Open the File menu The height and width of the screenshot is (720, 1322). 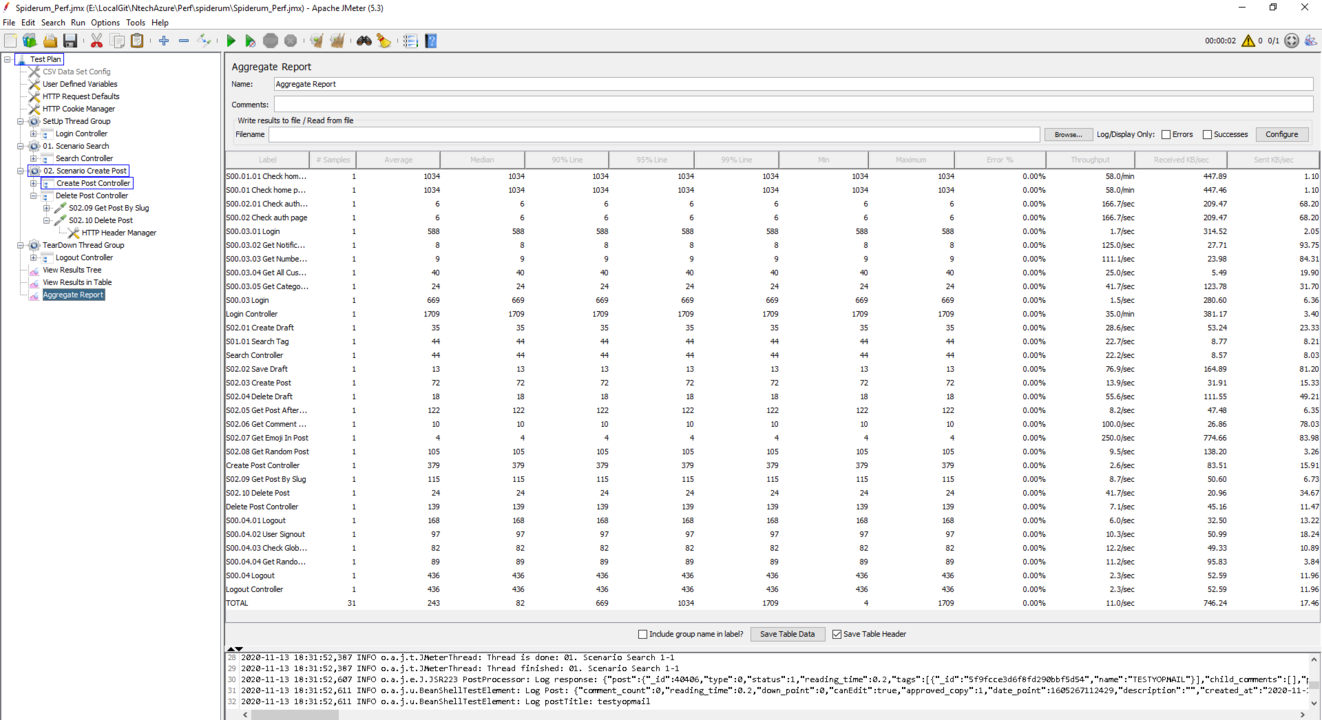[9, 22]
